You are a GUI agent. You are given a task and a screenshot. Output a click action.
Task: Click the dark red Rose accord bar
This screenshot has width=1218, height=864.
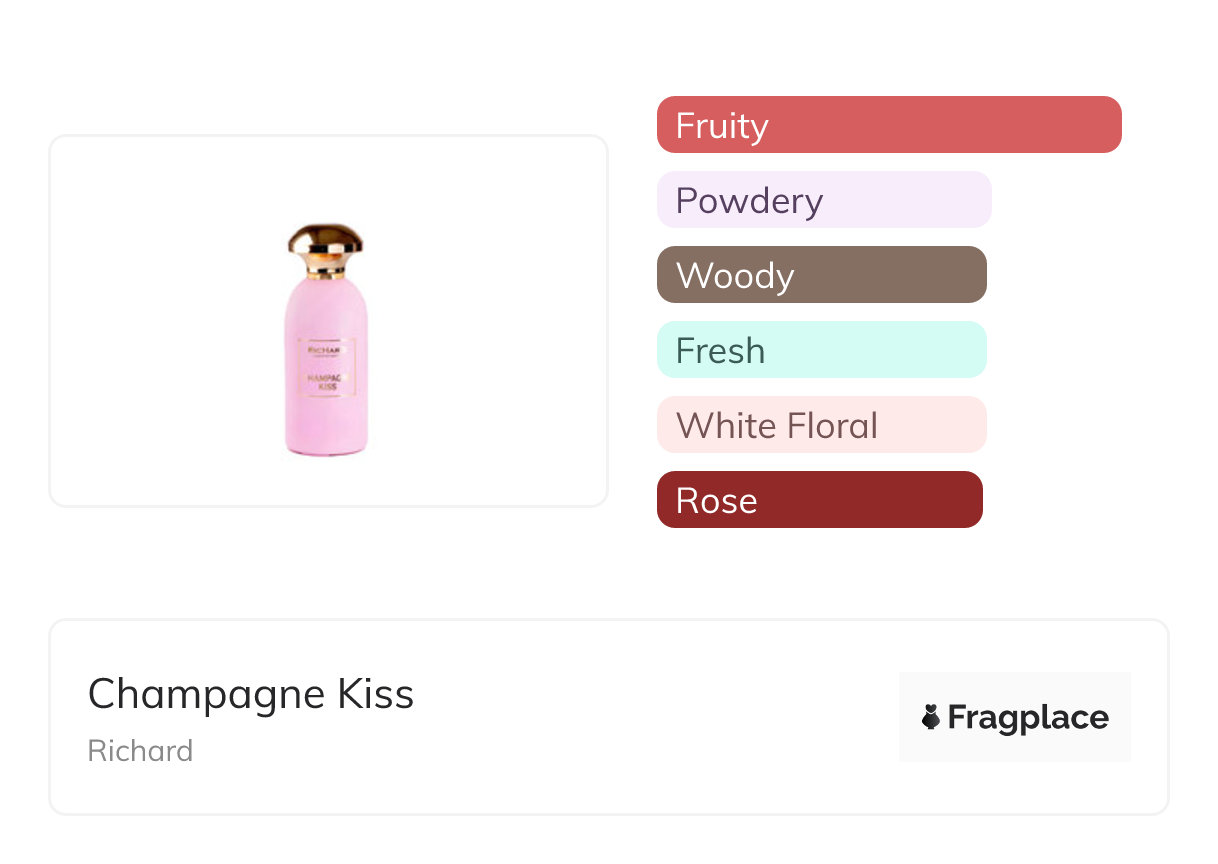click(x=820, y=500)
